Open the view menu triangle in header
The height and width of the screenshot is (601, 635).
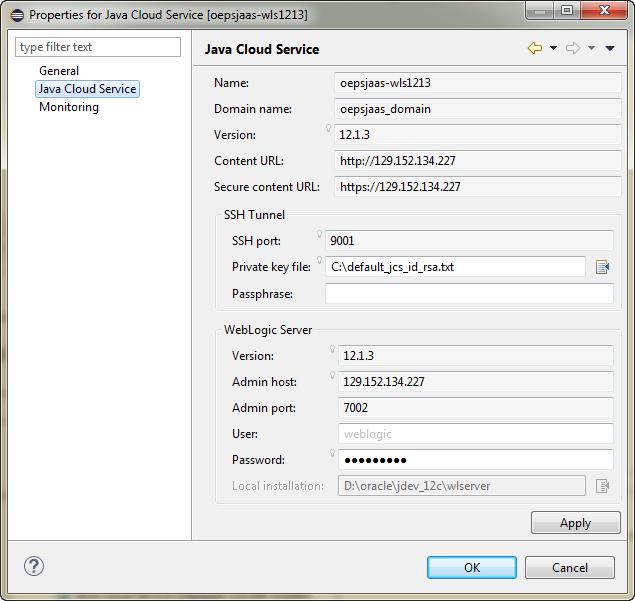[x=610, y=48]
